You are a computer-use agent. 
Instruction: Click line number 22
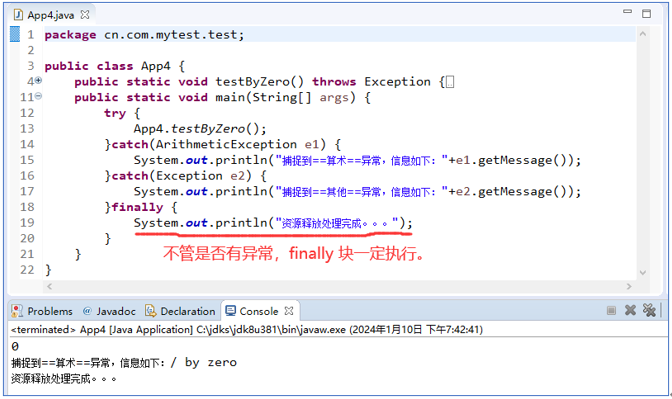tap(27, 270)
